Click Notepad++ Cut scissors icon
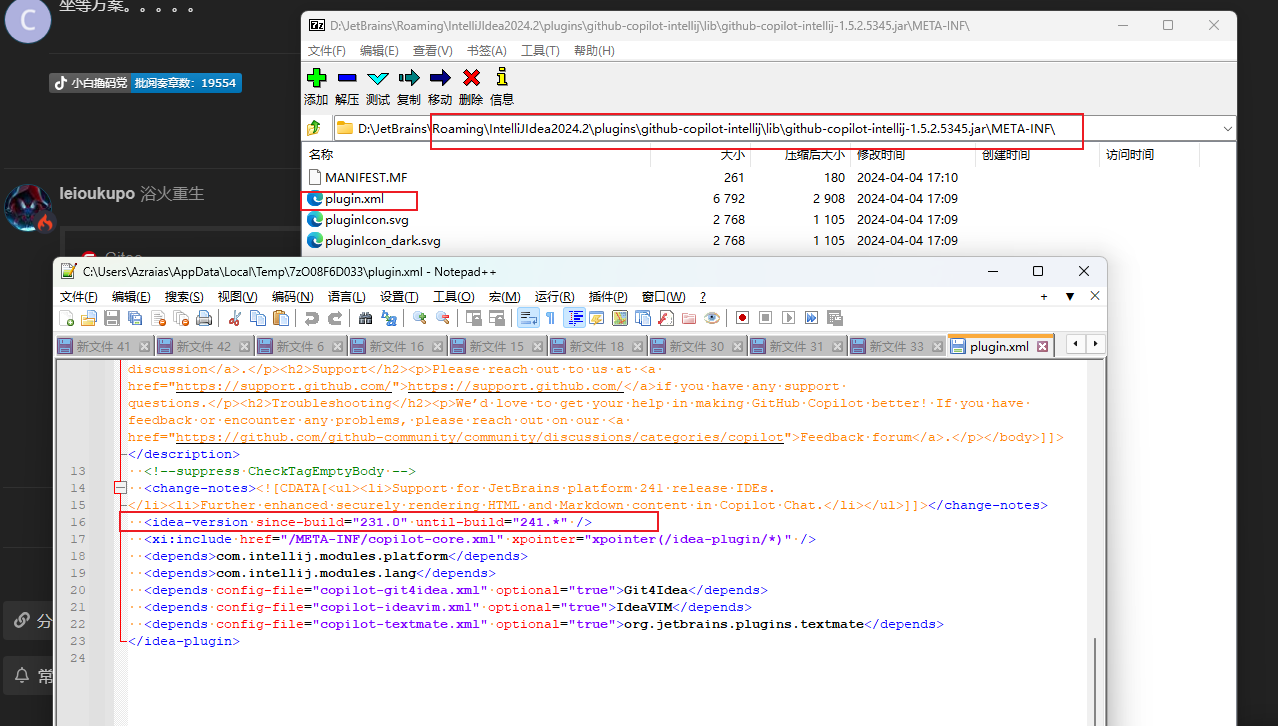This screenshot has width=1278, height=726. coord(235,318)
